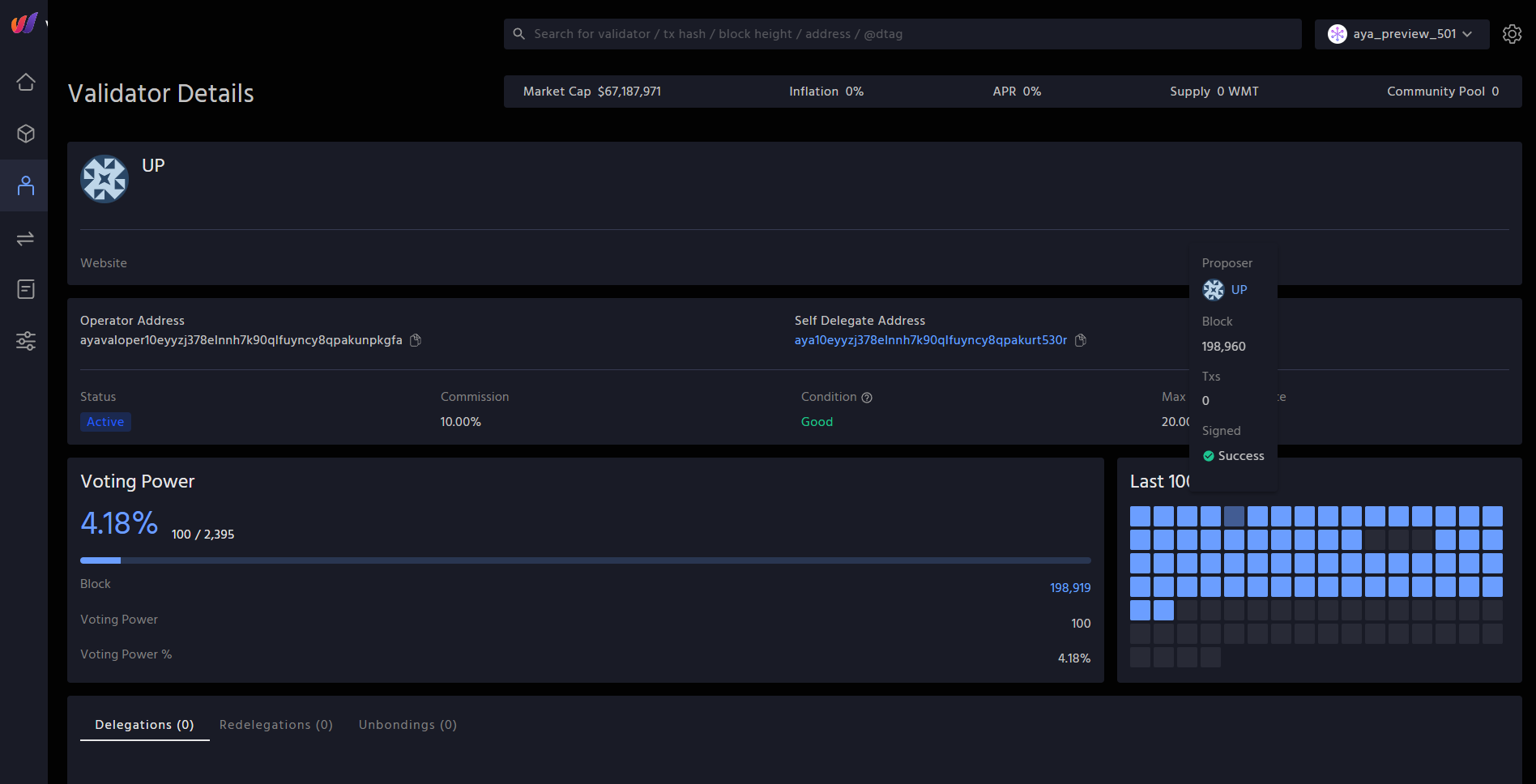1536x784 pixels.
Task: Switch to the Redelegations (0) tab
Action: tap(276, 724)
